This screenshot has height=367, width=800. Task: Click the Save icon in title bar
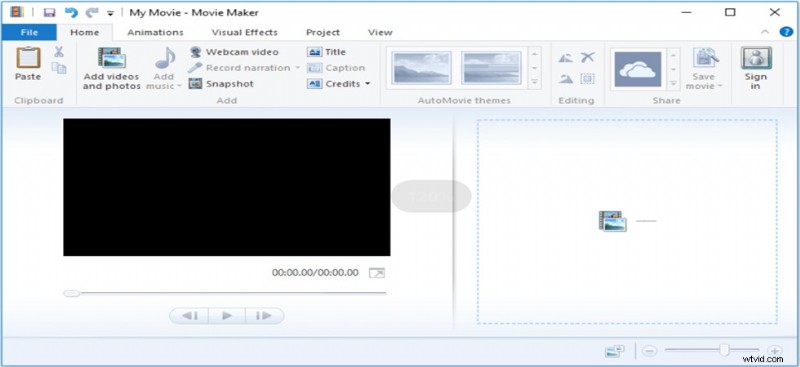[x=49, y=12]
